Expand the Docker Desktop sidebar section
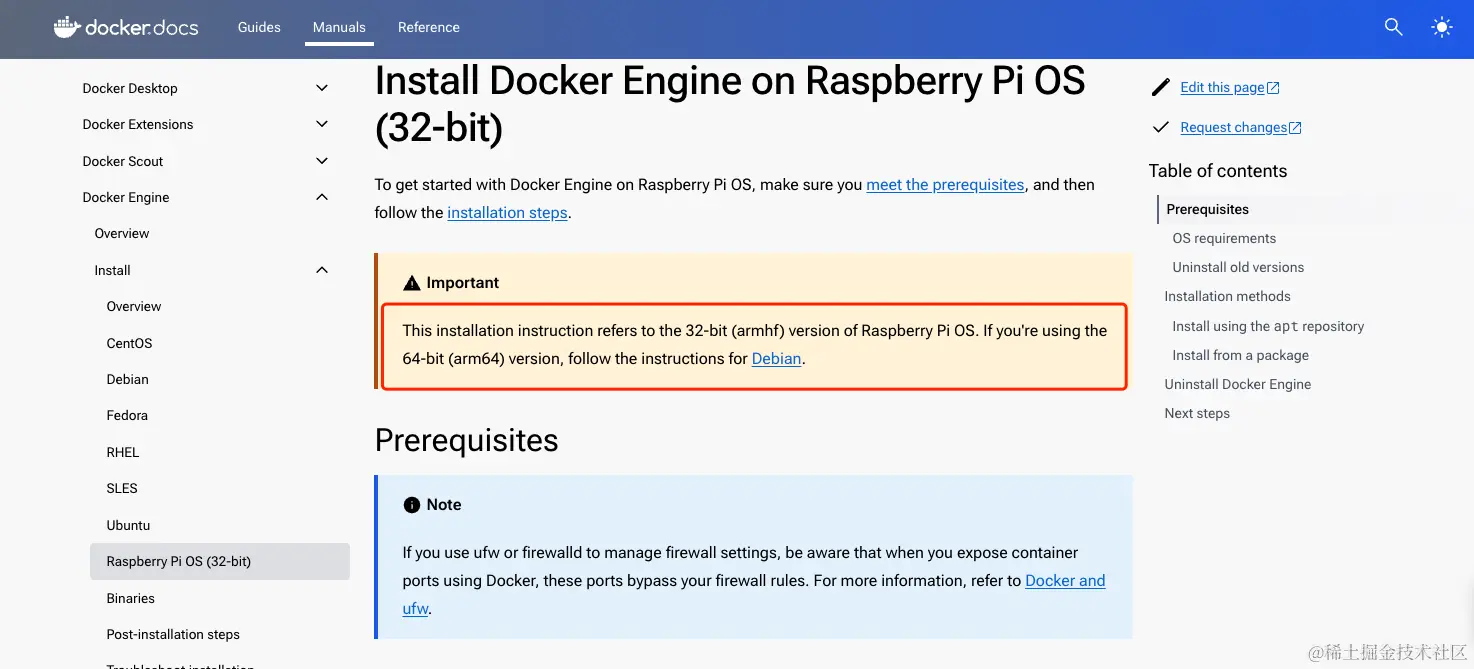The image size is (1474, 669). 322,88
